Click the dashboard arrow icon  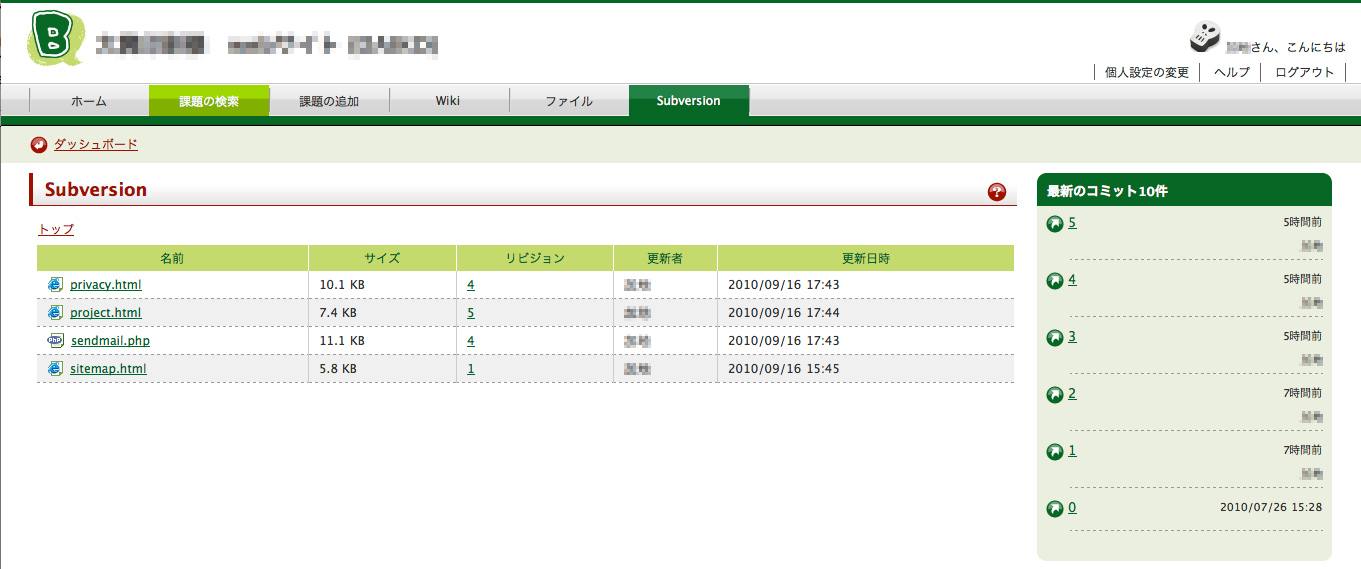(x=39, y=145)
